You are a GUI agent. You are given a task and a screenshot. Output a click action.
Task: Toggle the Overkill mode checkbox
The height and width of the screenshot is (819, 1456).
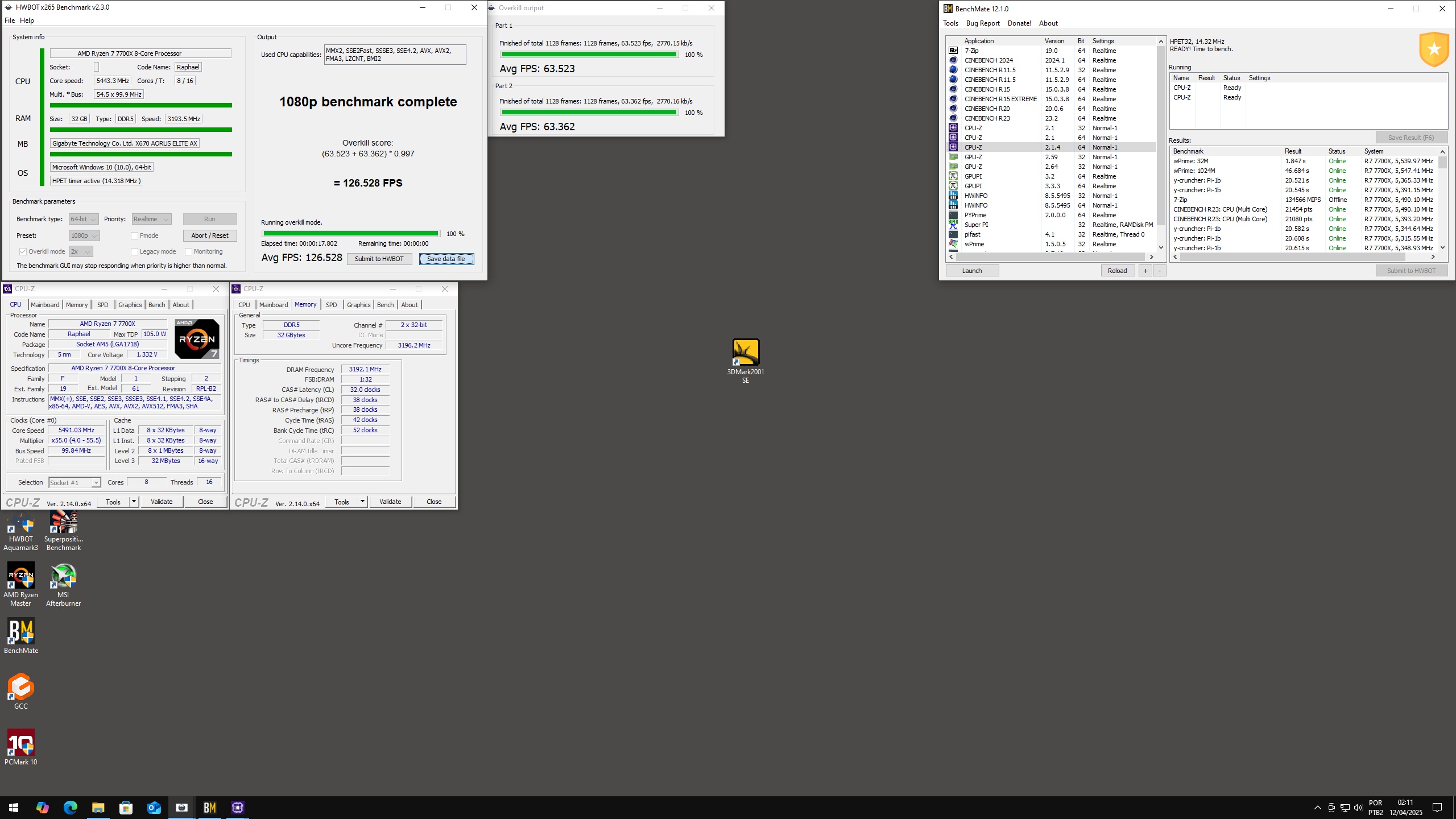(x=23, y=251)
